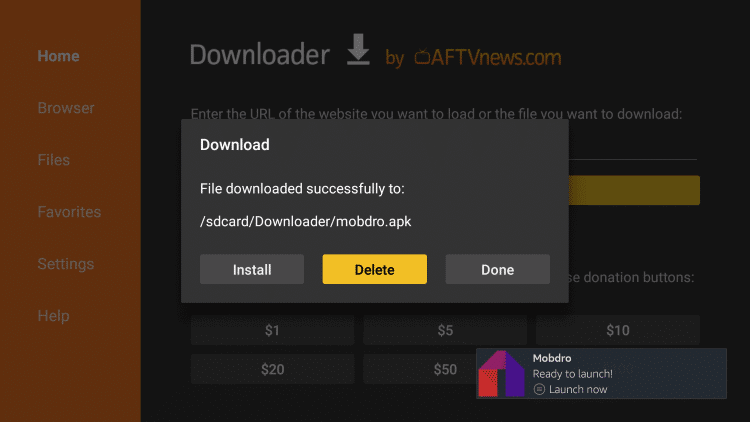The width and height of the screenshot is (750, 422).
Task: Open the Help section
Action: tap(54, 316)
